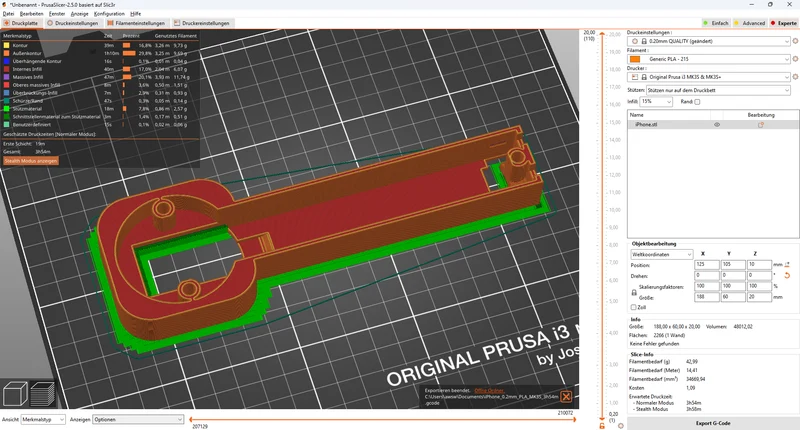The image size is (800, 430).
Task: Click Skalierungsfaktoren Z field
Action: pos(759,286)
